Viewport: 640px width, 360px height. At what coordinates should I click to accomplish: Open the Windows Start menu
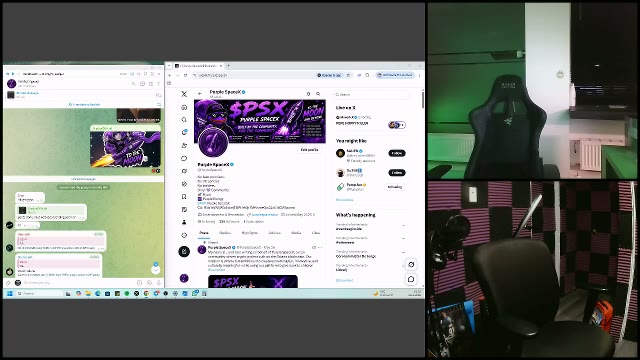[10, 293]
